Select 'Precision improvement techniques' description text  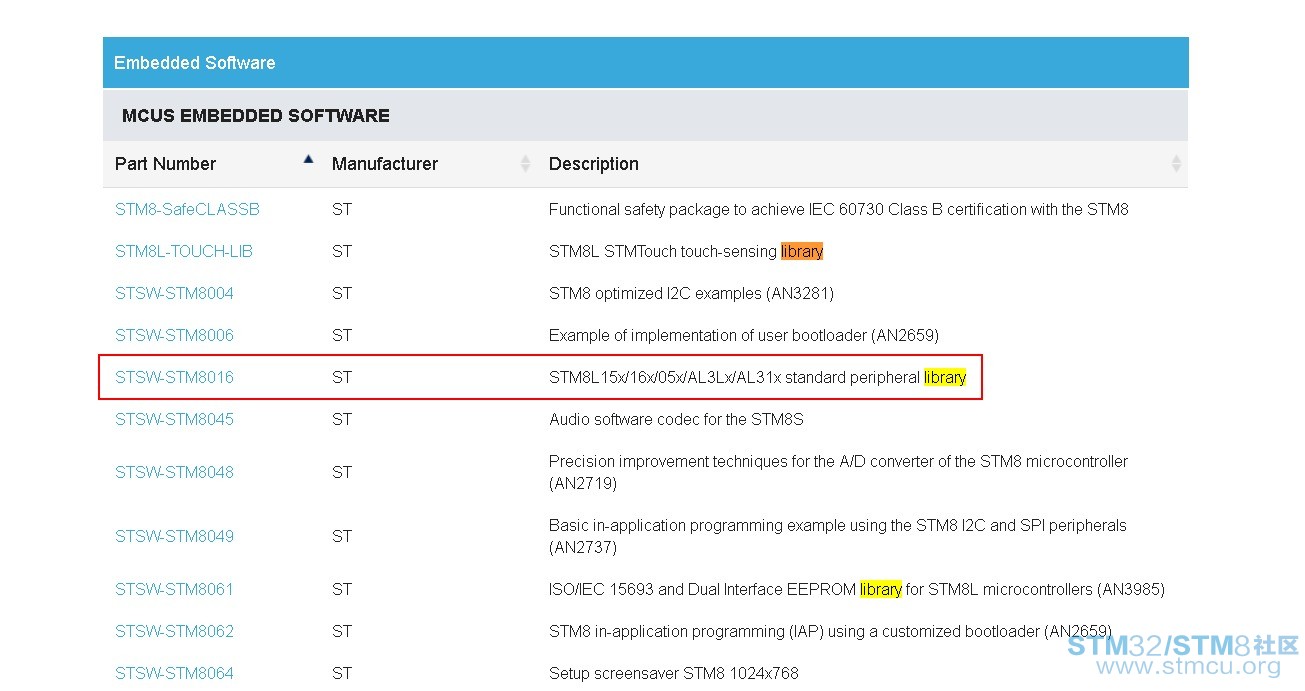click(838, 472)
